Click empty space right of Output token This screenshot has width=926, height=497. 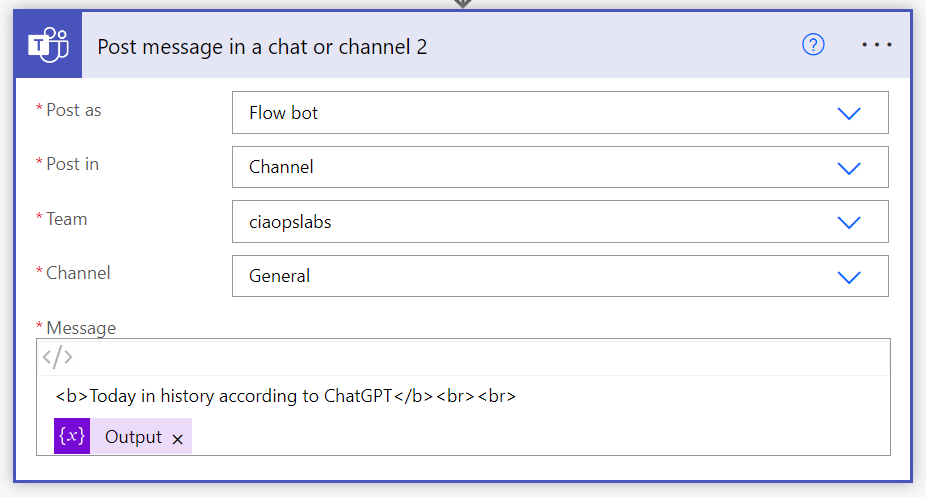[x=540, y=437]
